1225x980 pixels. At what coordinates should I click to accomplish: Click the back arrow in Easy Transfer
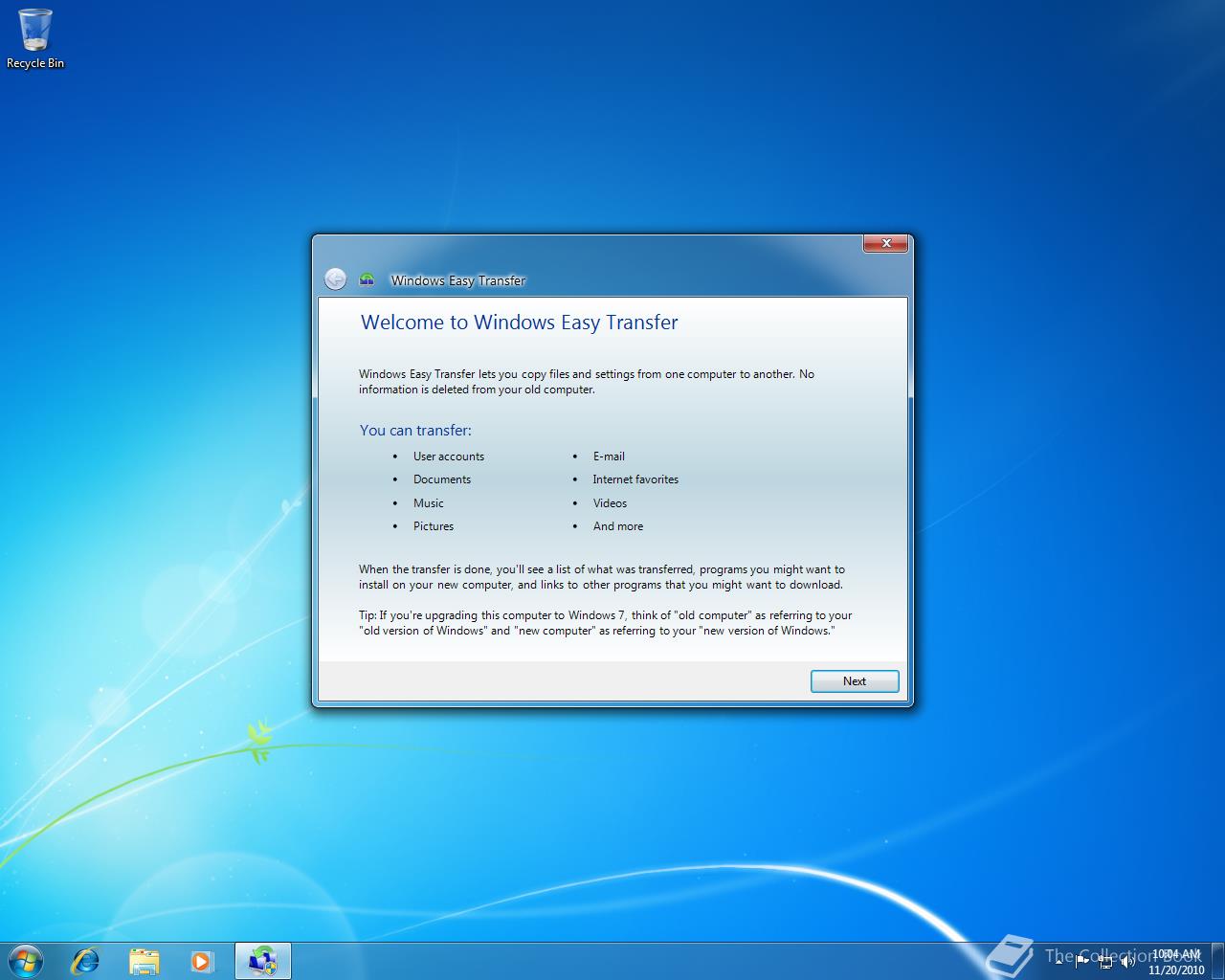pyautogui.click(x=335, y=278)
